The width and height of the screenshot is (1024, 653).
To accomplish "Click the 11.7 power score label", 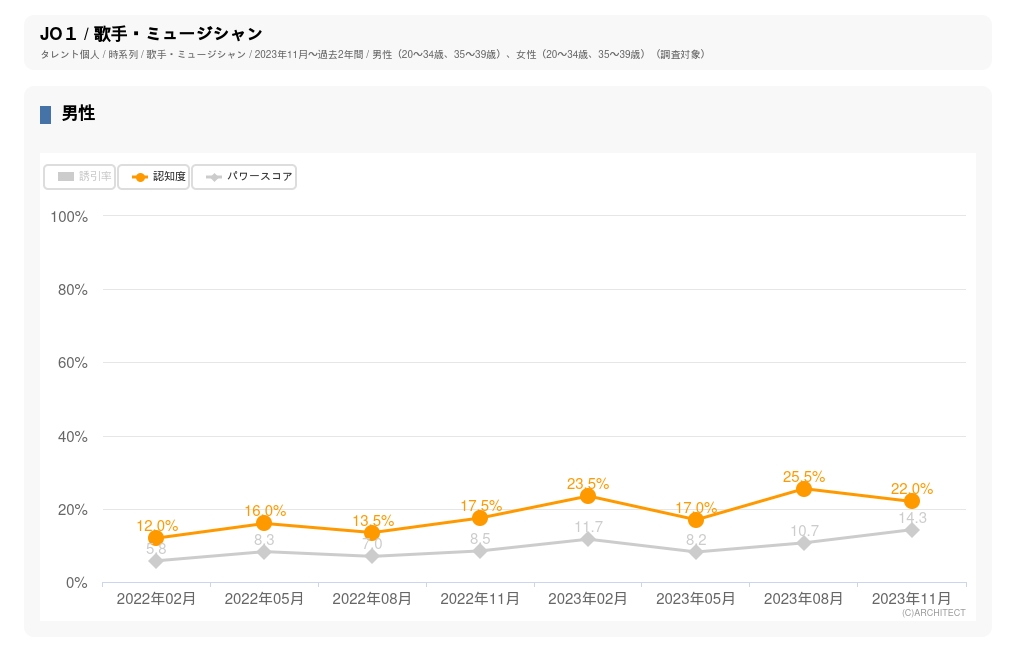I will point(588,527).
